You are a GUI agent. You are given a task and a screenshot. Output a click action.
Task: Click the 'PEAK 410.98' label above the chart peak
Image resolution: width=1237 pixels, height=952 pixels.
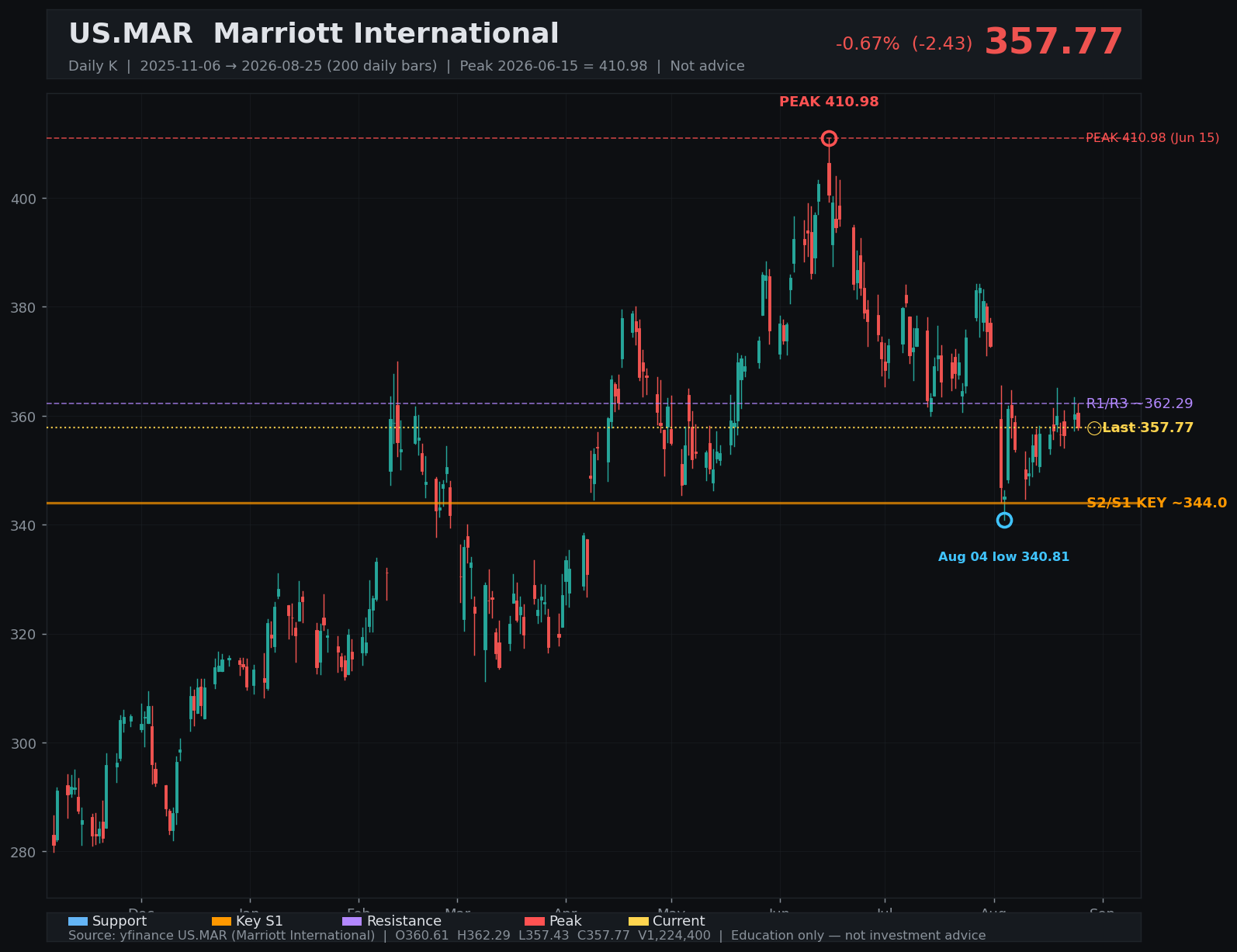[829, 102]
